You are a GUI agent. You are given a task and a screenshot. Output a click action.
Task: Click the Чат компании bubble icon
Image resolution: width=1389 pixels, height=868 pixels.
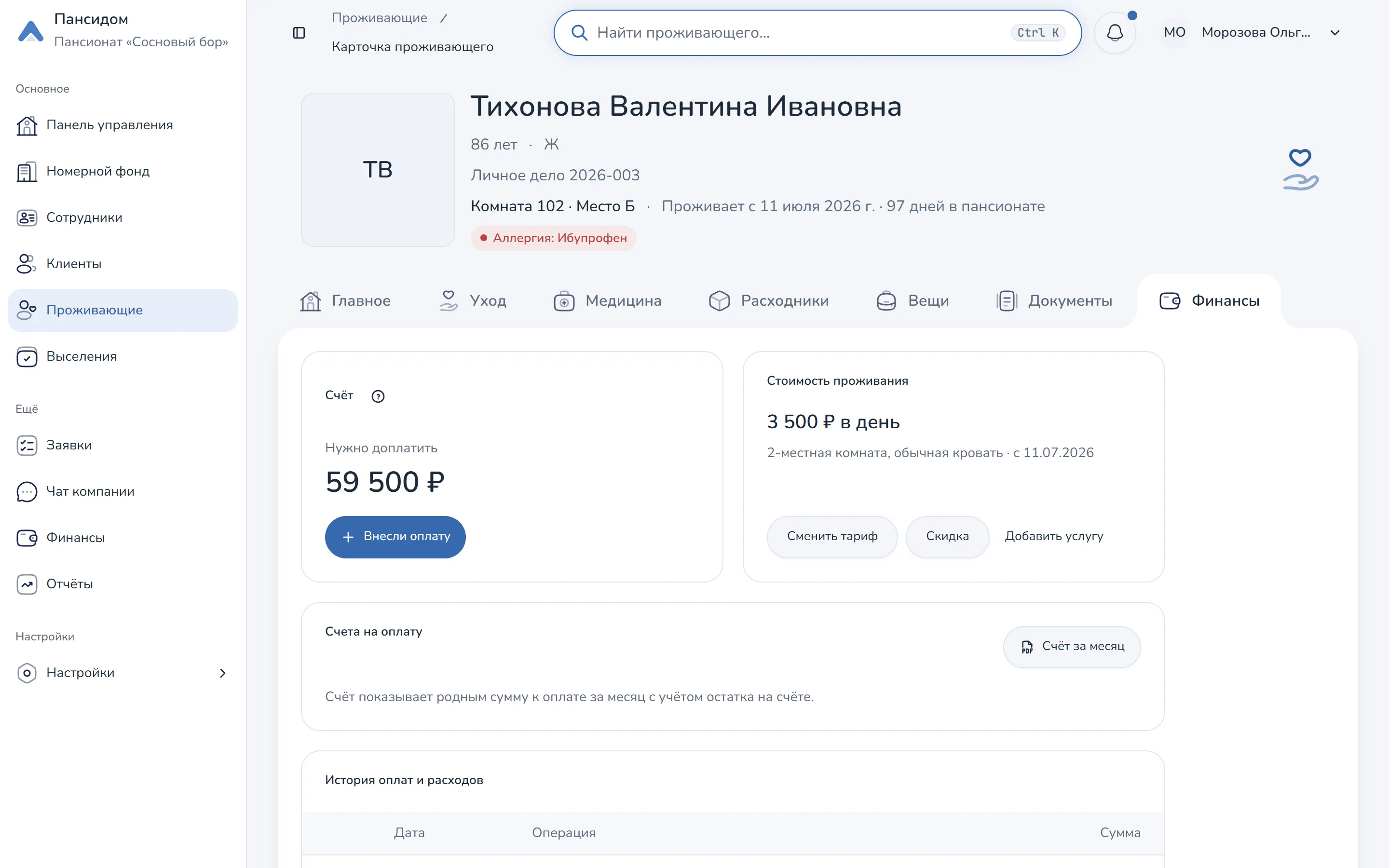click(x=27, y=492)
